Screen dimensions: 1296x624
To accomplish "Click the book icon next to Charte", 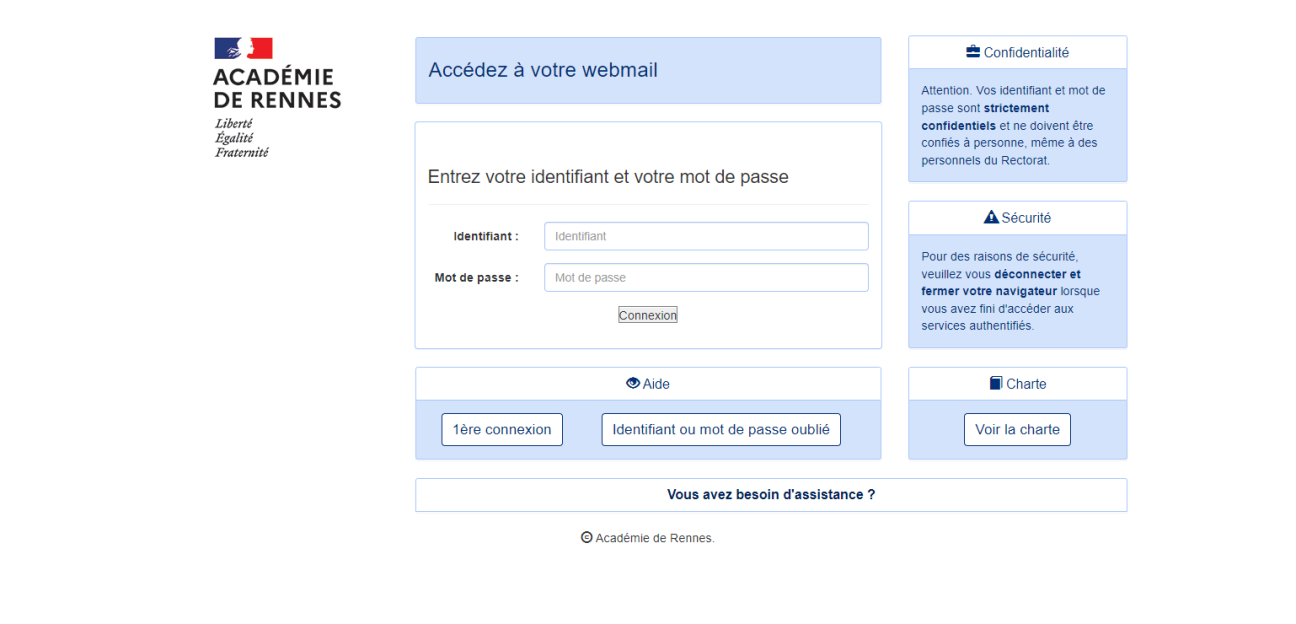I will point(994,383).
